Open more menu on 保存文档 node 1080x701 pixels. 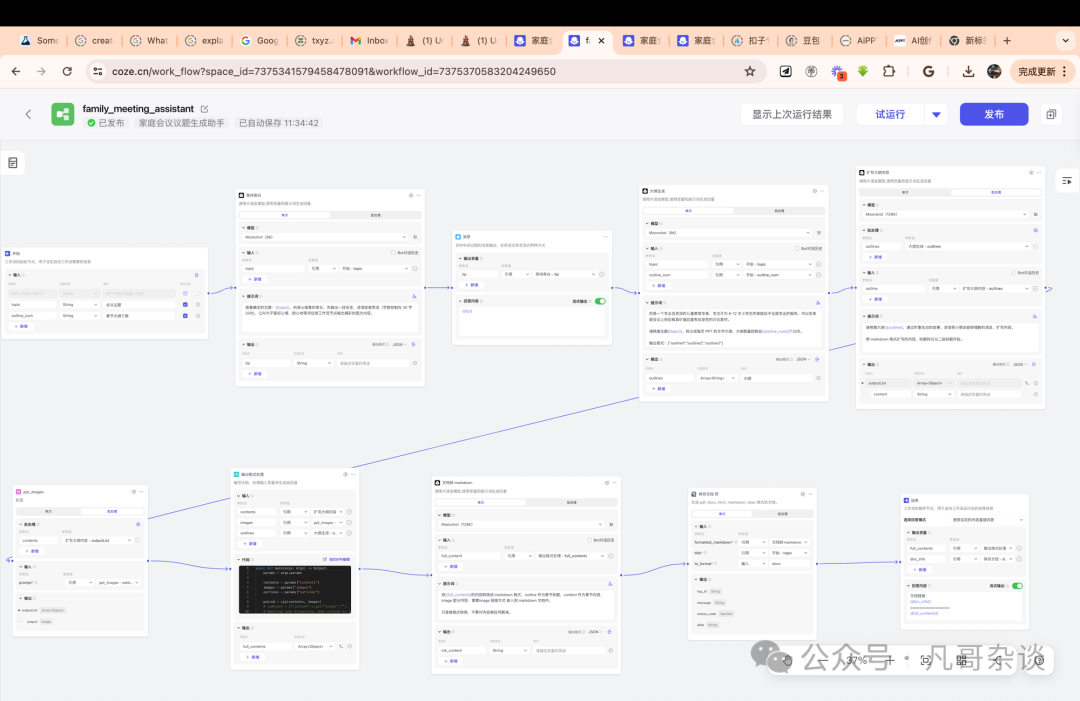(x=810, y=494)
